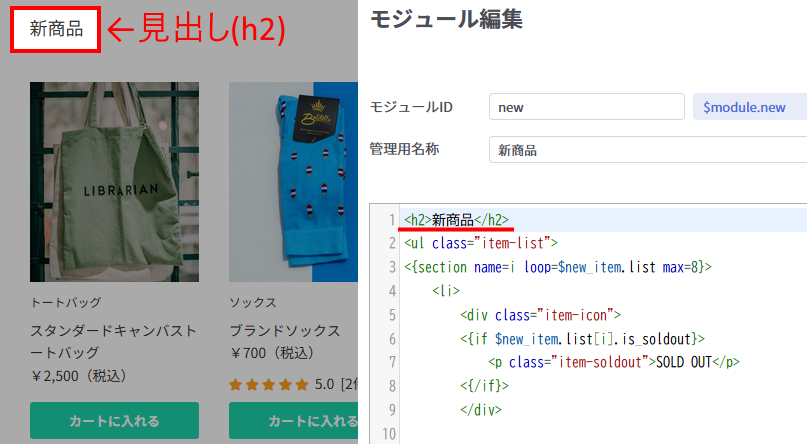Image resolution: width=807 pixels, height=444 pixels.
Task: Place cursor in code line <h2>新商品</h2>
Action: (x=456, y=220)
